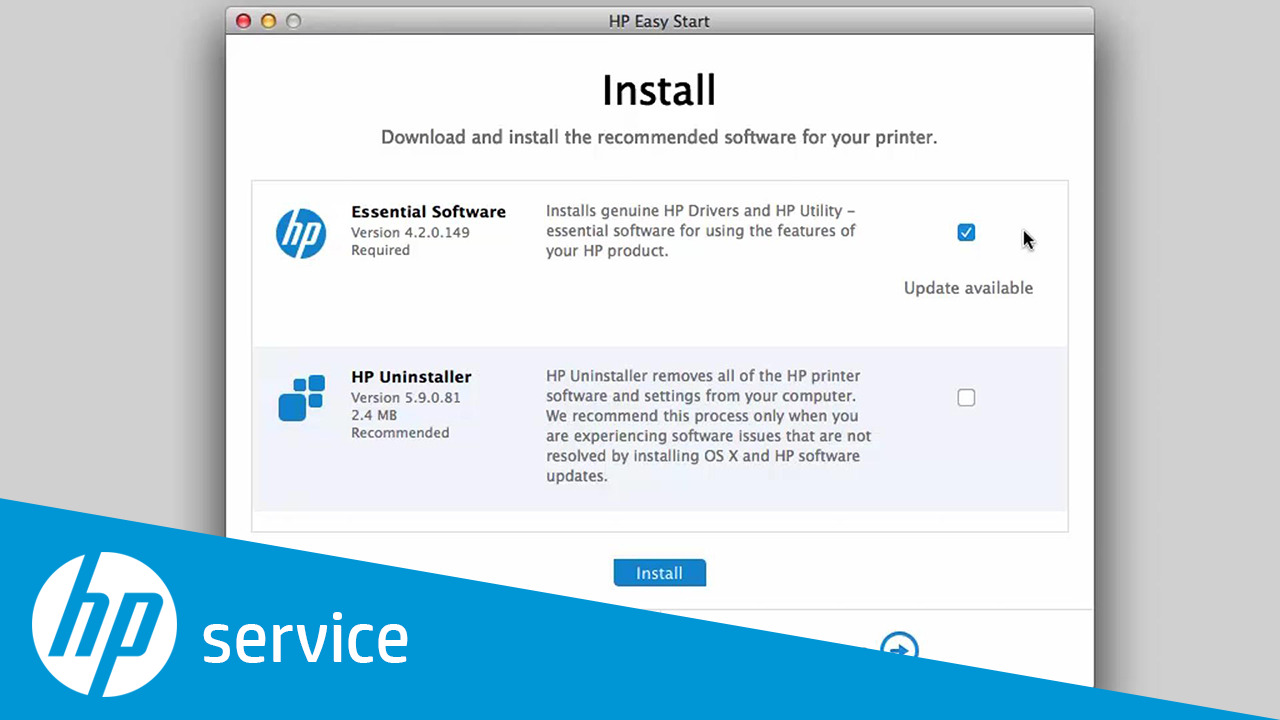Click the large Install heading
Screen dimensions: 1280x720
tap(659, 91)
